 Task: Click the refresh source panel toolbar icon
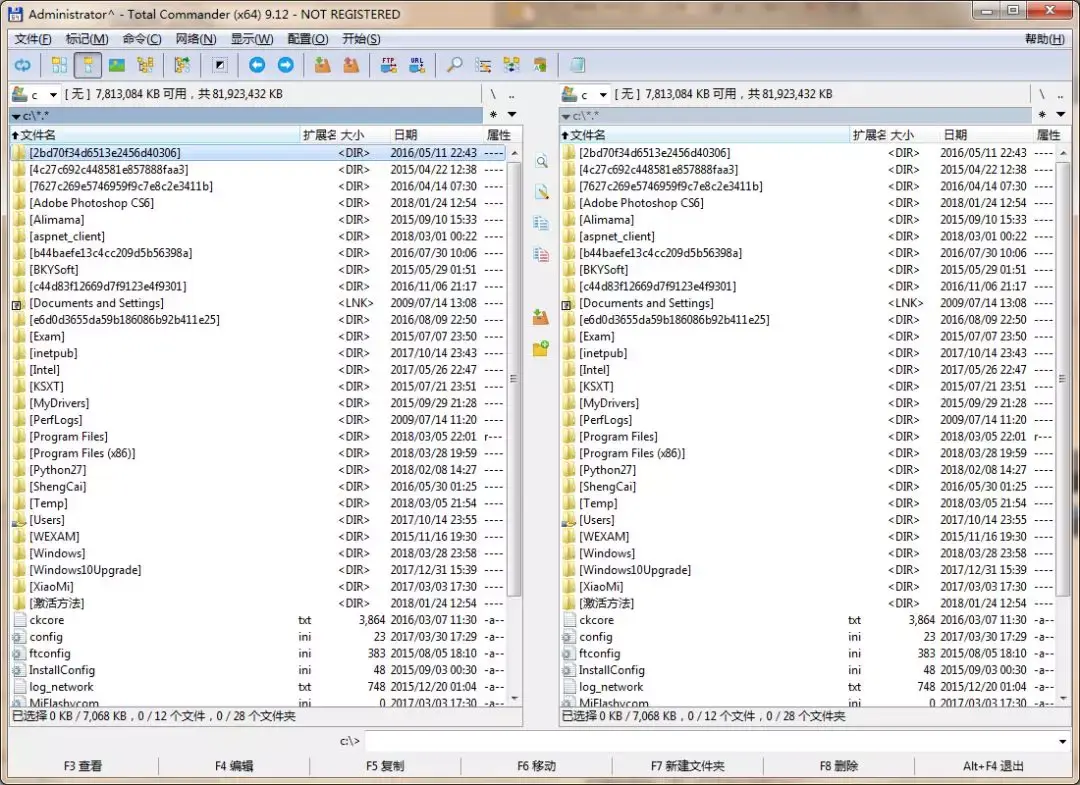click(23, 65)
